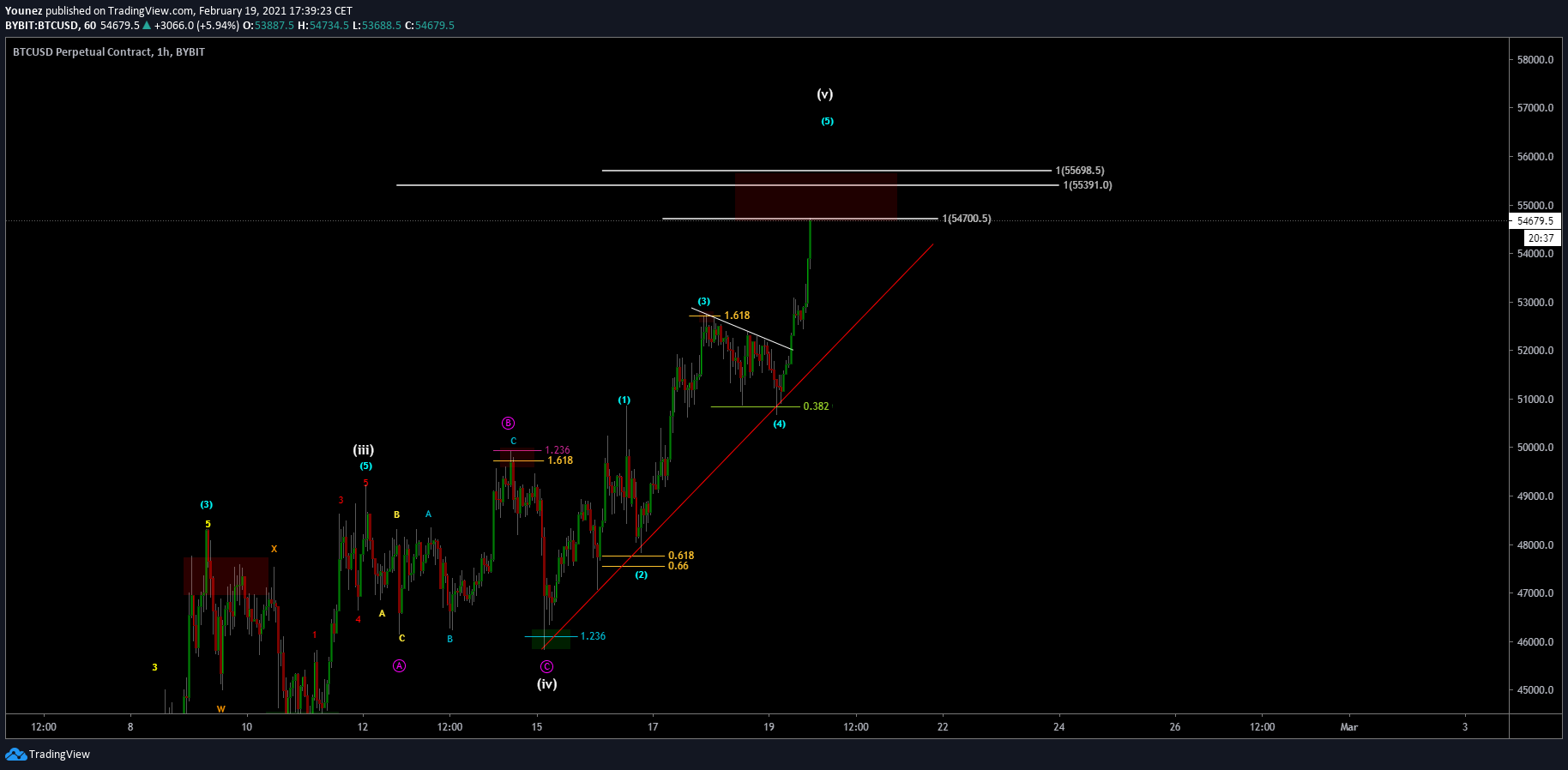Click the BYBIT:BTCUSD, 60 symbol text
Image resolution: width=1568 pixels, height=770 pixels.
point(51,26)
